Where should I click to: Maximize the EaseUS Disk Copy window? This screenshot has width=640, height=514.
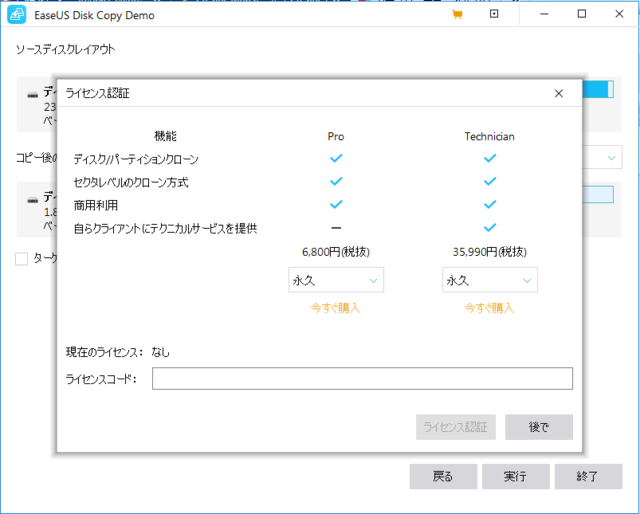click(x=582, y=14)
